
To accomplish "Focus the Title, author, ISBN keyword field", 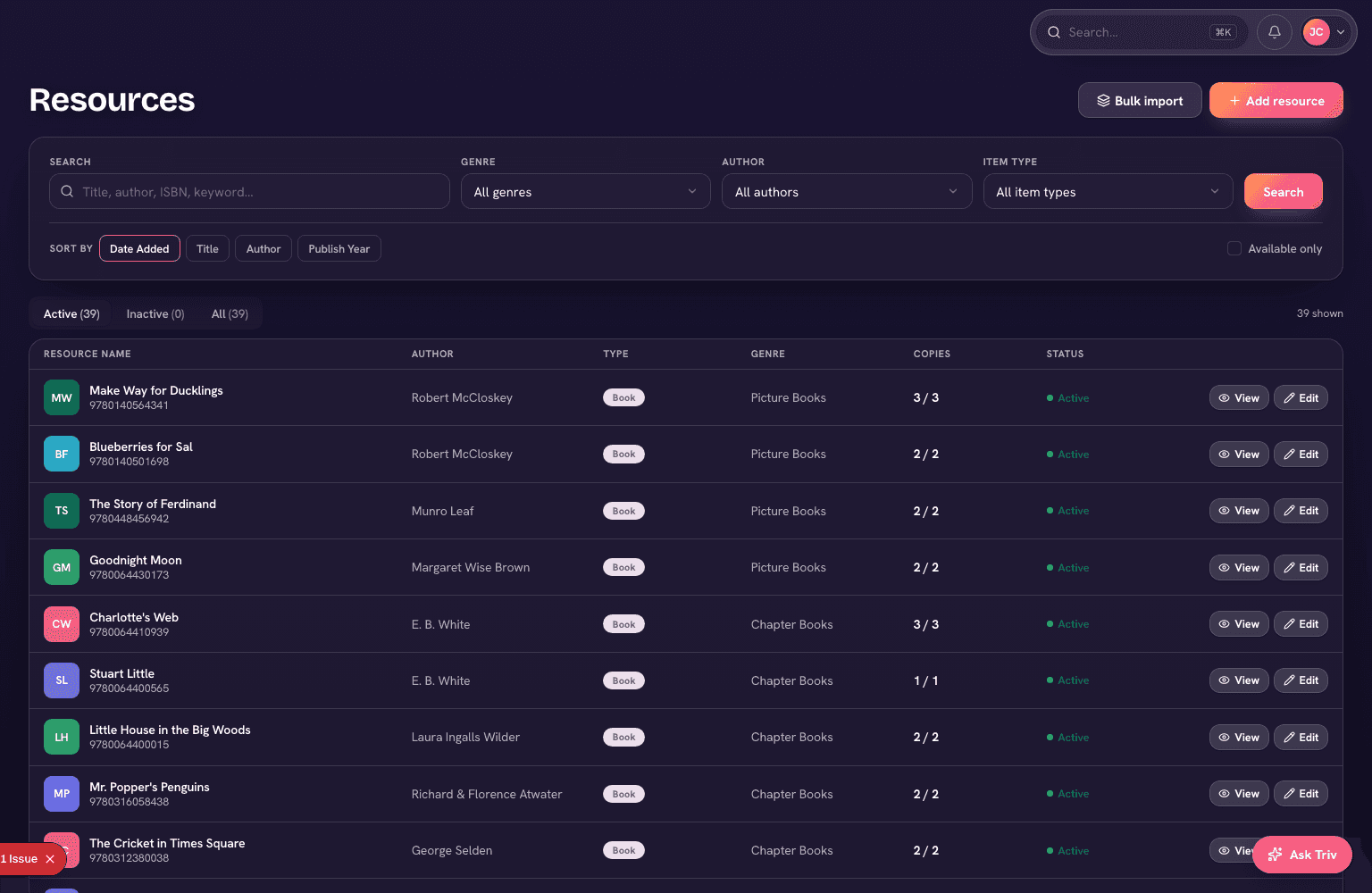I will [249, 191].
